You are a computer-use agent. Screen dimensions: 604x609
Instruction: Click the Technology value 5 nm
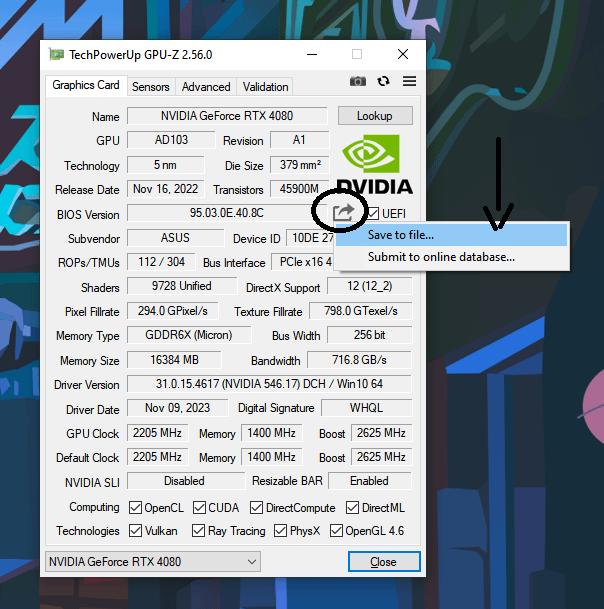(165, 165)
